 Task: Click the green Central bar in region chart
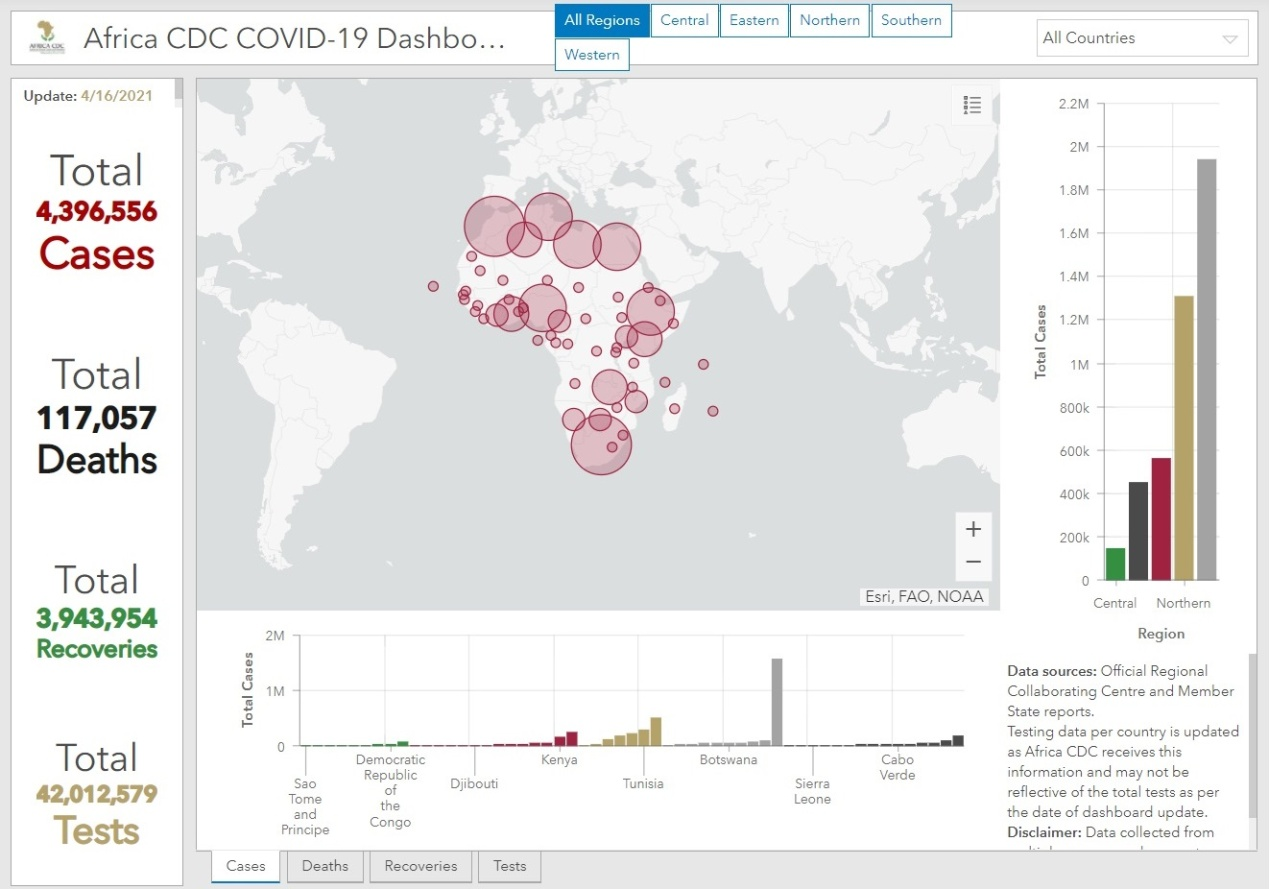[1115, 564]
